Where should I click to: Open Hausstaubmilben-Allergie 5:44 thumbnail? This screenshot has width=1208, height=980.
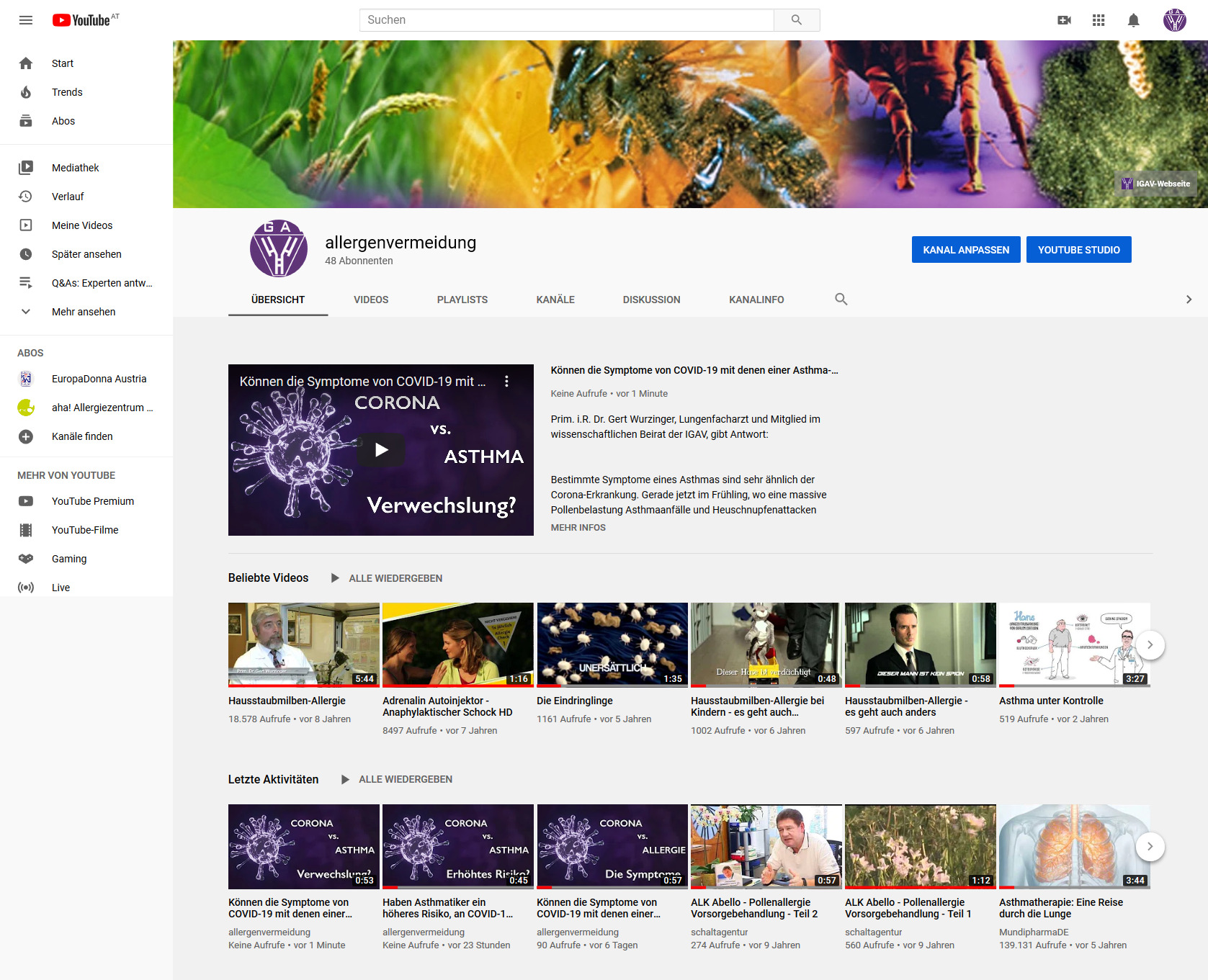click(x=304, y=644)
